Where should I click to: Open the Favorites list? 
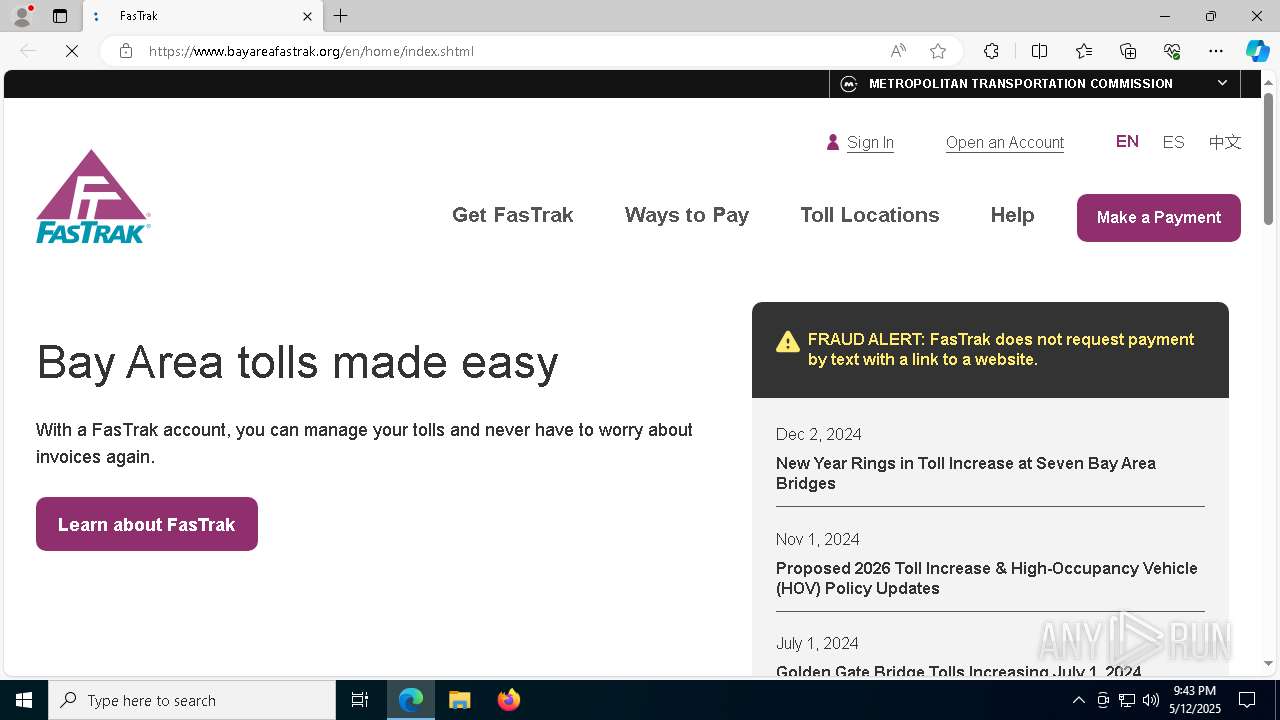[1084, 51]
